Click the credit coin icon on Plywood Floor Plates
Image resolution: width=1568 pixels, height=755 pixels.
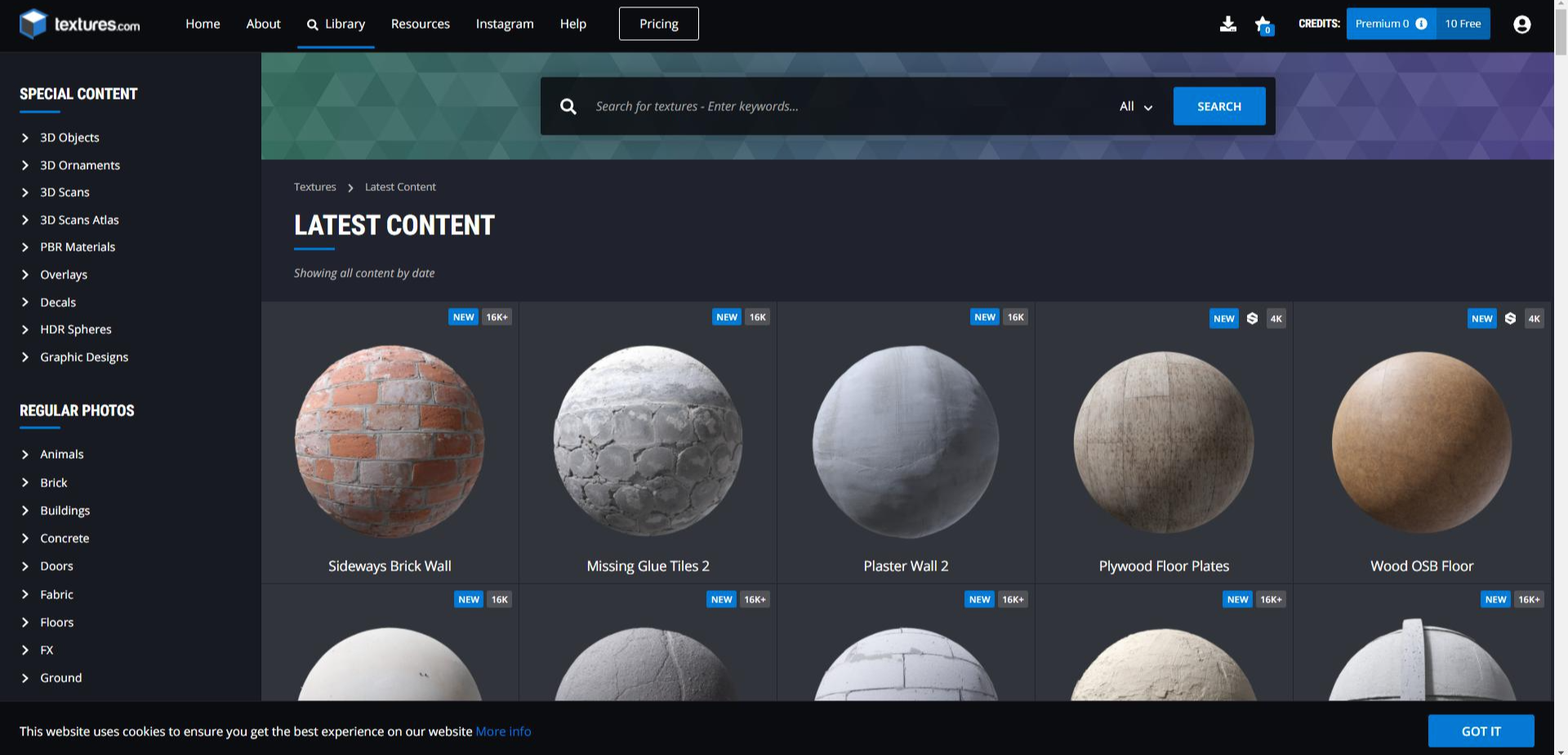[x=1252, y=318]
